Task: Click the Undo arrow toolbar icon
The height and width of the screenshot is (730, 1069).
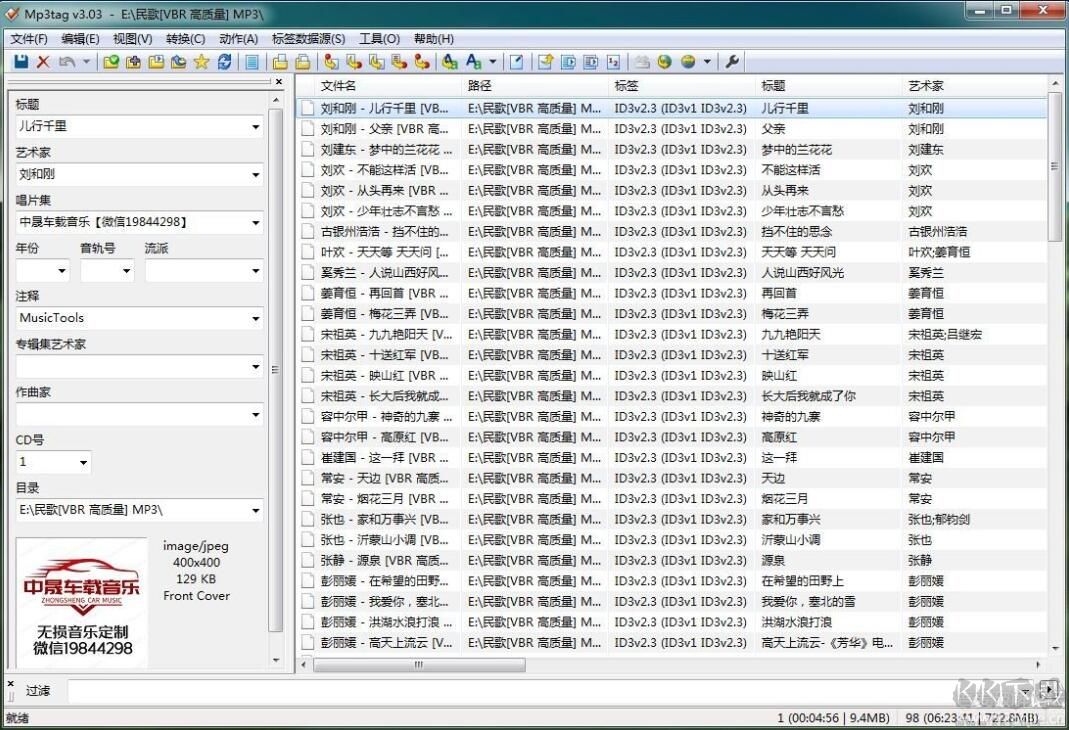Action: [x=66, y=62]
